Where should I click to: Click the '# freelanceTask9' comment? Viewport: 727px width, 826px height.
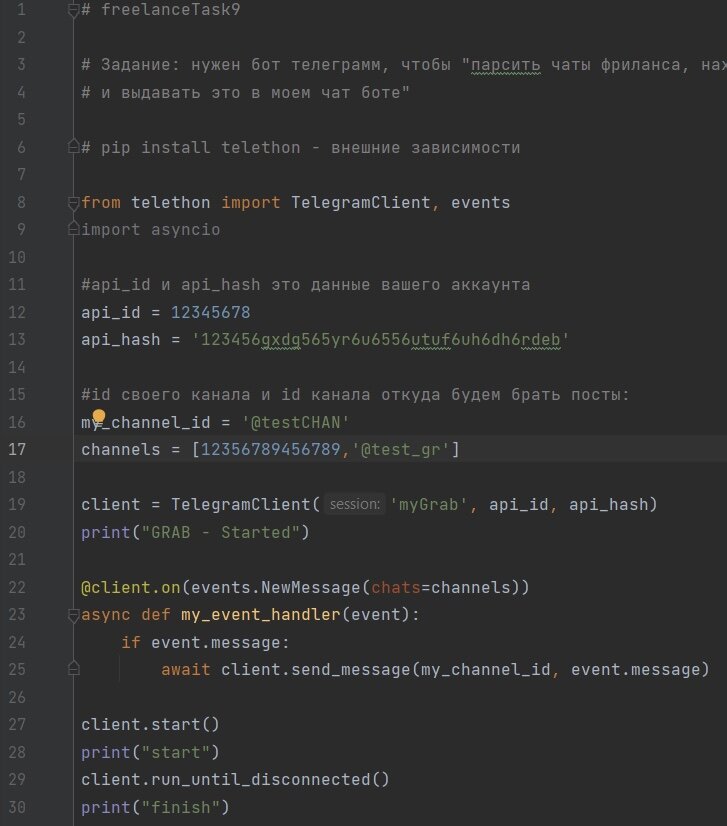pyautogui.click(x=161, y=9)
